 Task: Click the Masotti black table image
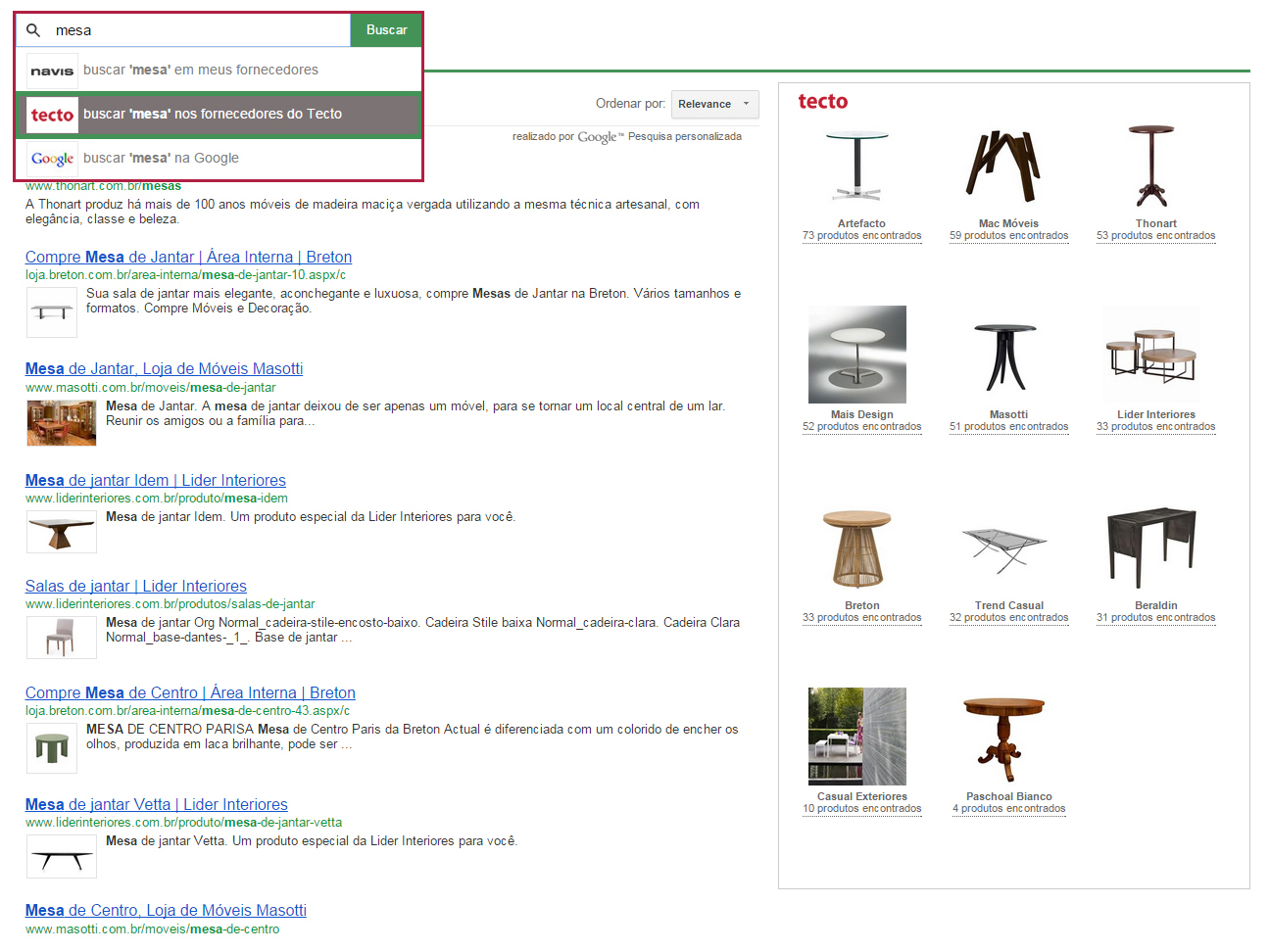(x=1004, y=357)
